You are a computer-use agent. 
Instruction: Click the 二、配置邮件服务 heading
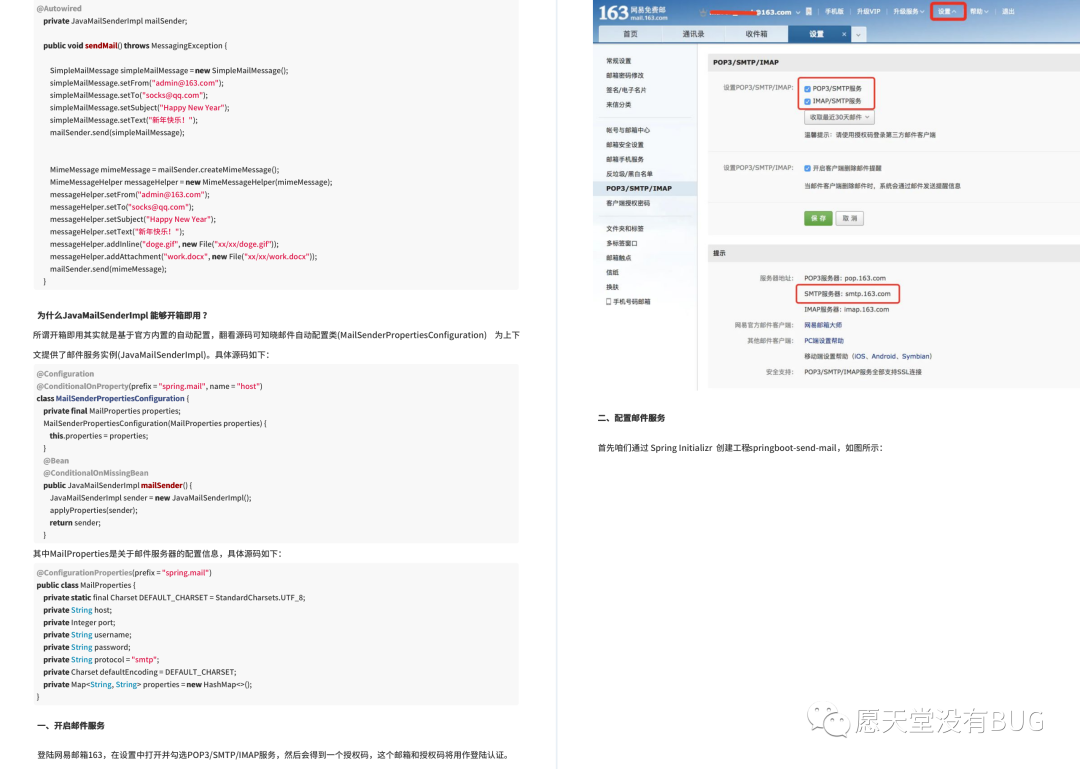click(x=632, y=418)
